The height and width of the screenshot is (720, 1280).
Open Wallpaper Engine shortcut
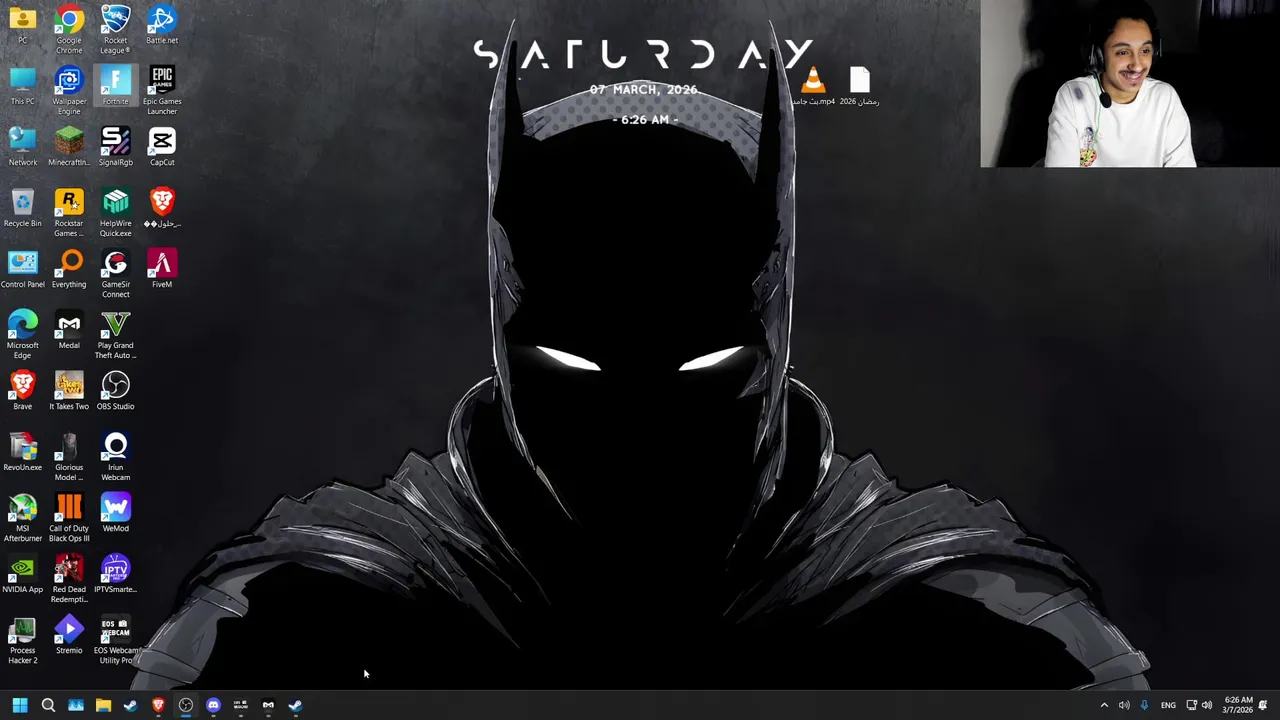tap(69, 91)
